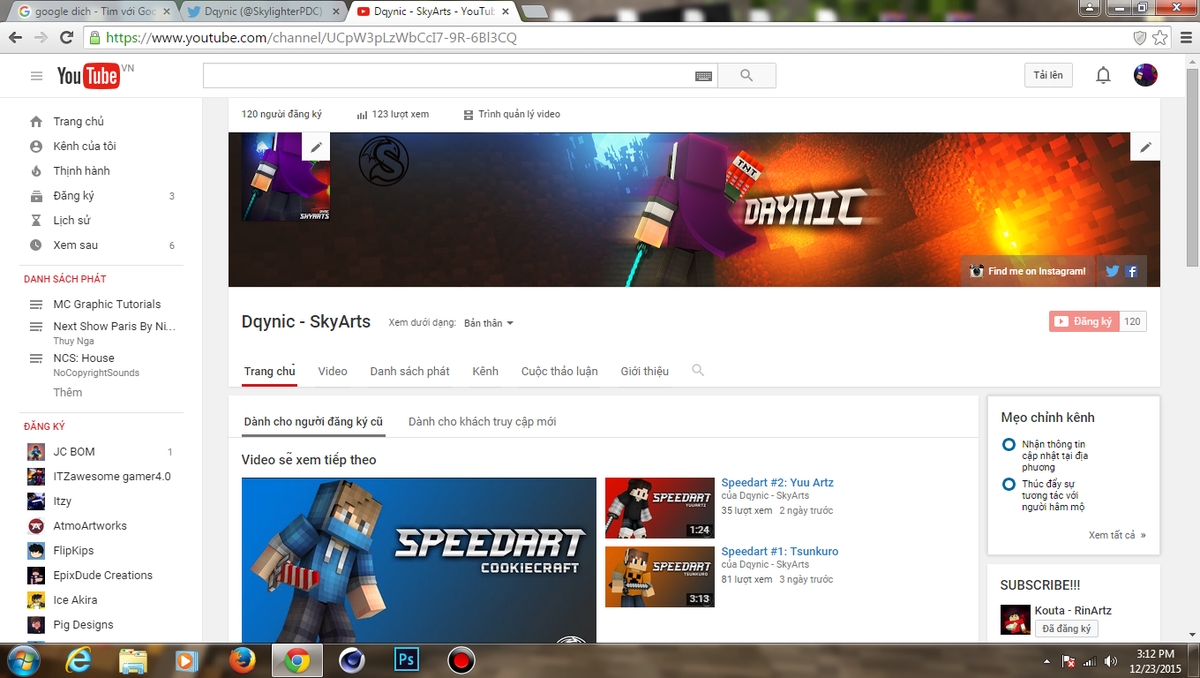Open Speedart #1: Tsunkuro video link

[780, 552]
